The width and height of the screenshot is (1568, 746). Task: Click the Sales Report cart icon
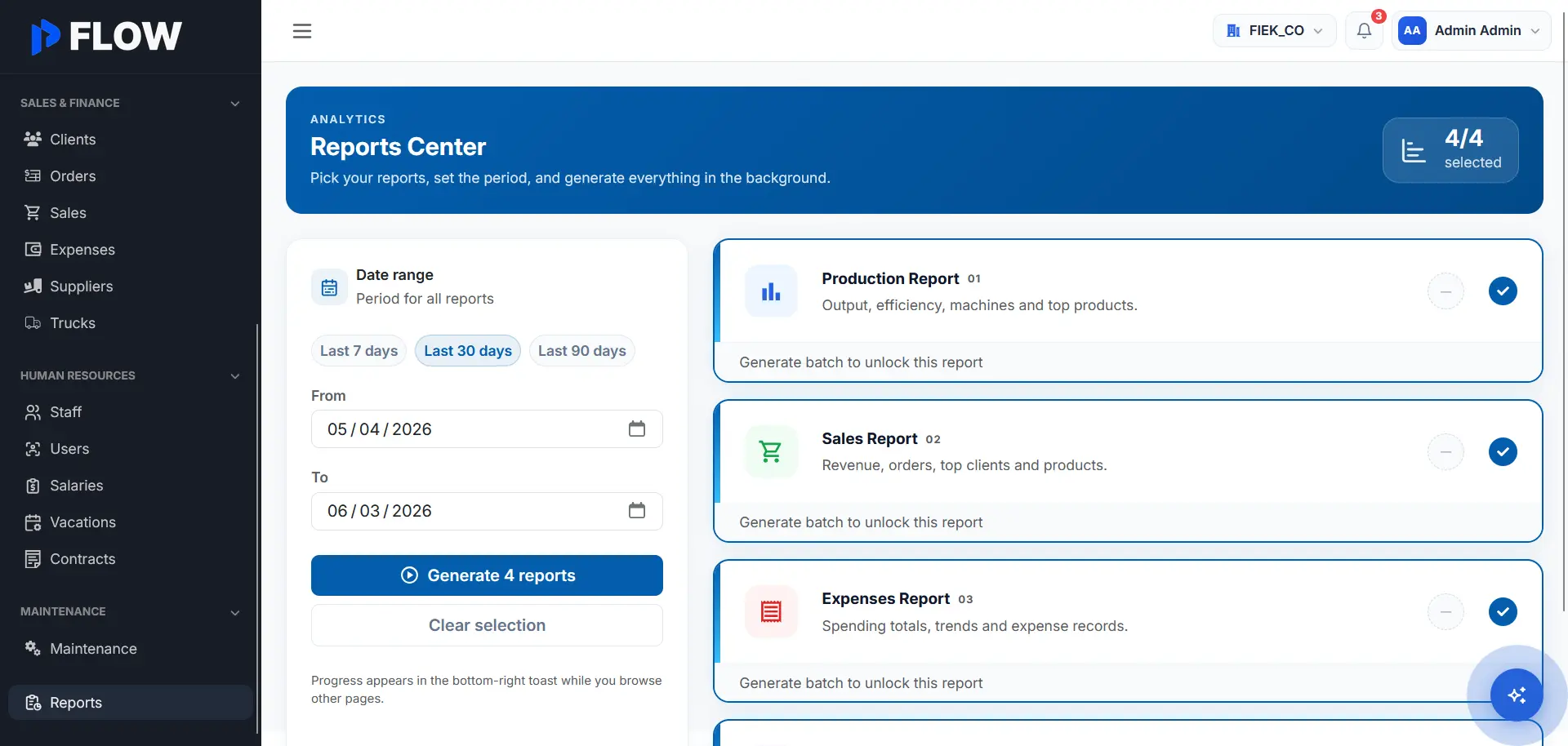coord(771,451)
